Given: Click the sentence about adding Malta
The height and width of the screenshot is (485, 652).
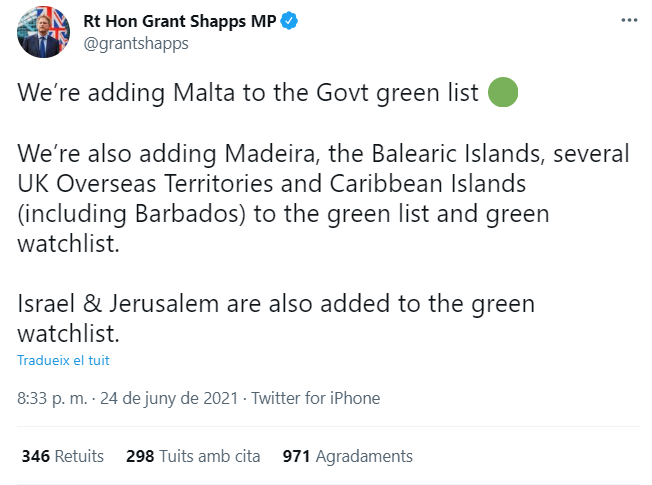Looking at the screenshot, I should 250,94.
